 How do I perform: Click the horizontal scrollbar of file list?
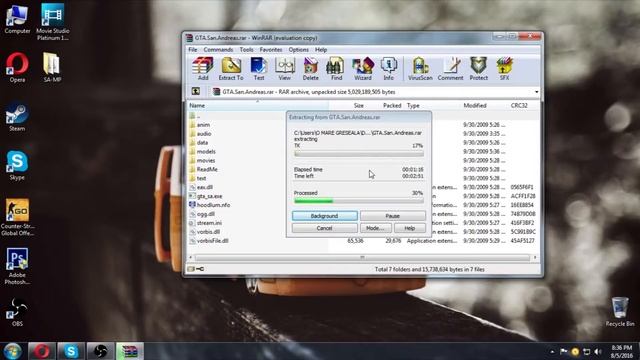pos(362,258)
